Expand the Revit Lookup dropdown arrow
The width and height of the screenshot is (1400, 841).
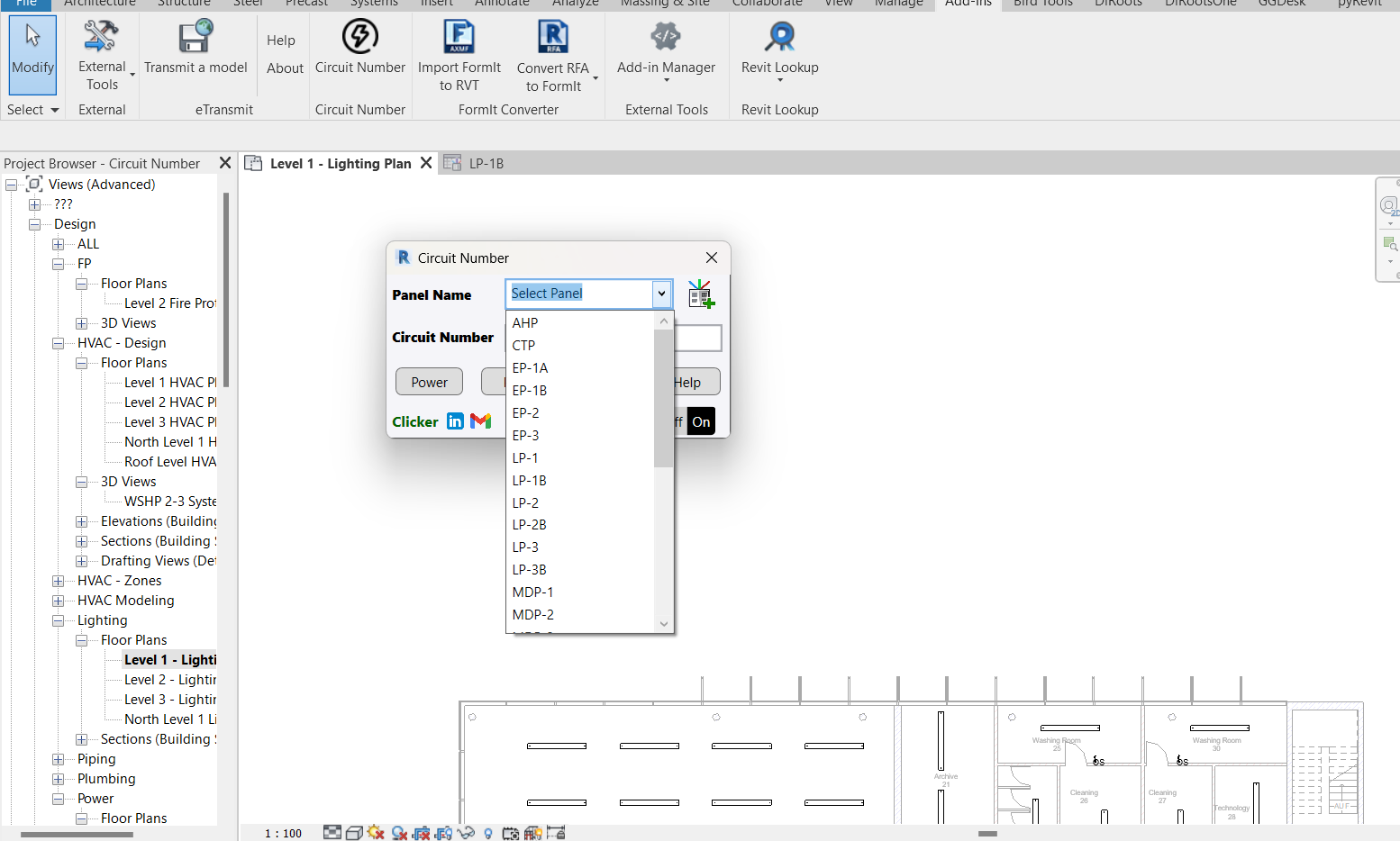click(x=780, y=80)
